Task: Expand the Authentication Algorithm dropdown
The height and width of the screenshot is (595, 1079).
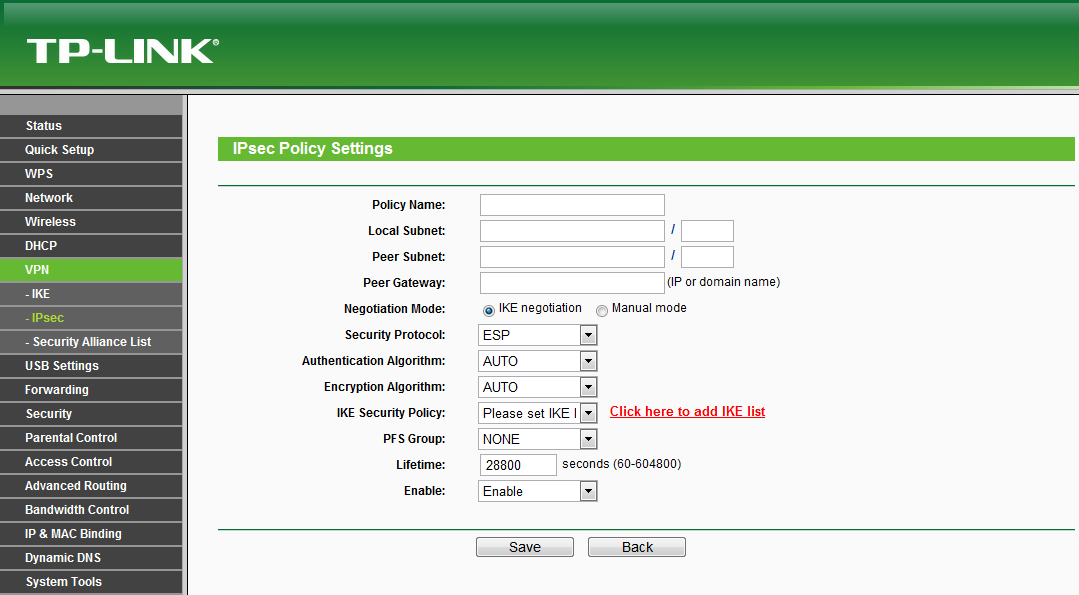Action: (537, 361)
